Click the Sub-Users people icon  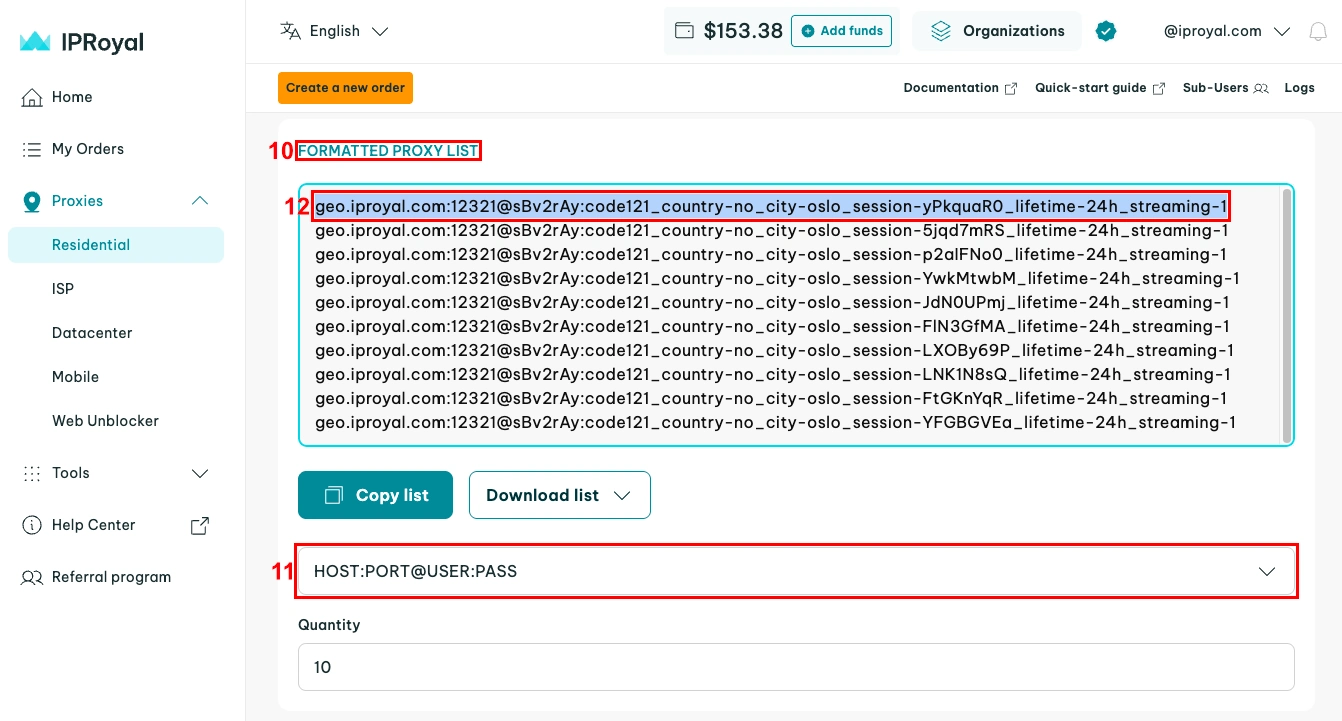coord(1261,88)
